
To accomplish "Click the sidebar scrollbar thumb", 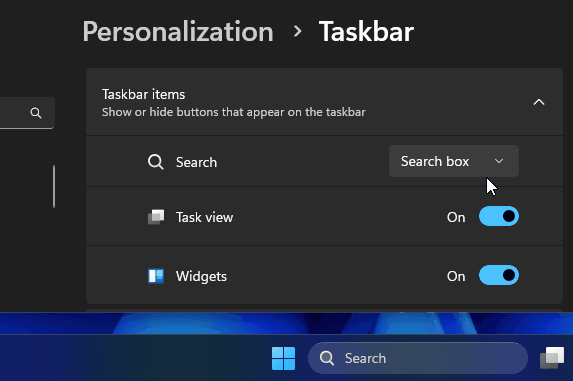I will coord(54,186).
